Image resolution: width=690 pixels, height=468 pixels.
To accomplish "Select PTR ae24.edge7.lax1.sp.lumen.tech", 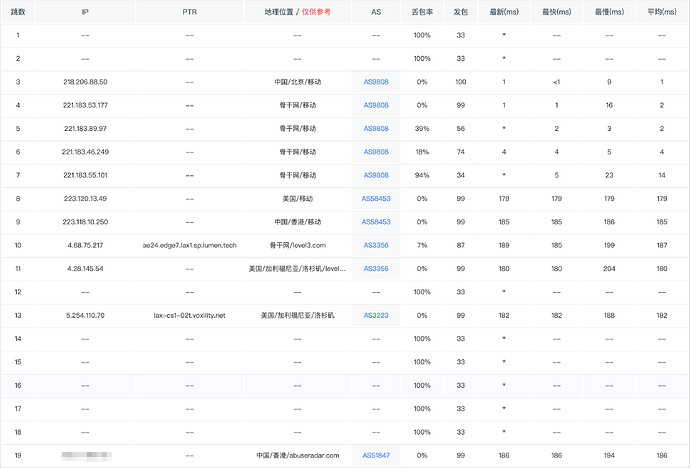I will pos(190,245).
